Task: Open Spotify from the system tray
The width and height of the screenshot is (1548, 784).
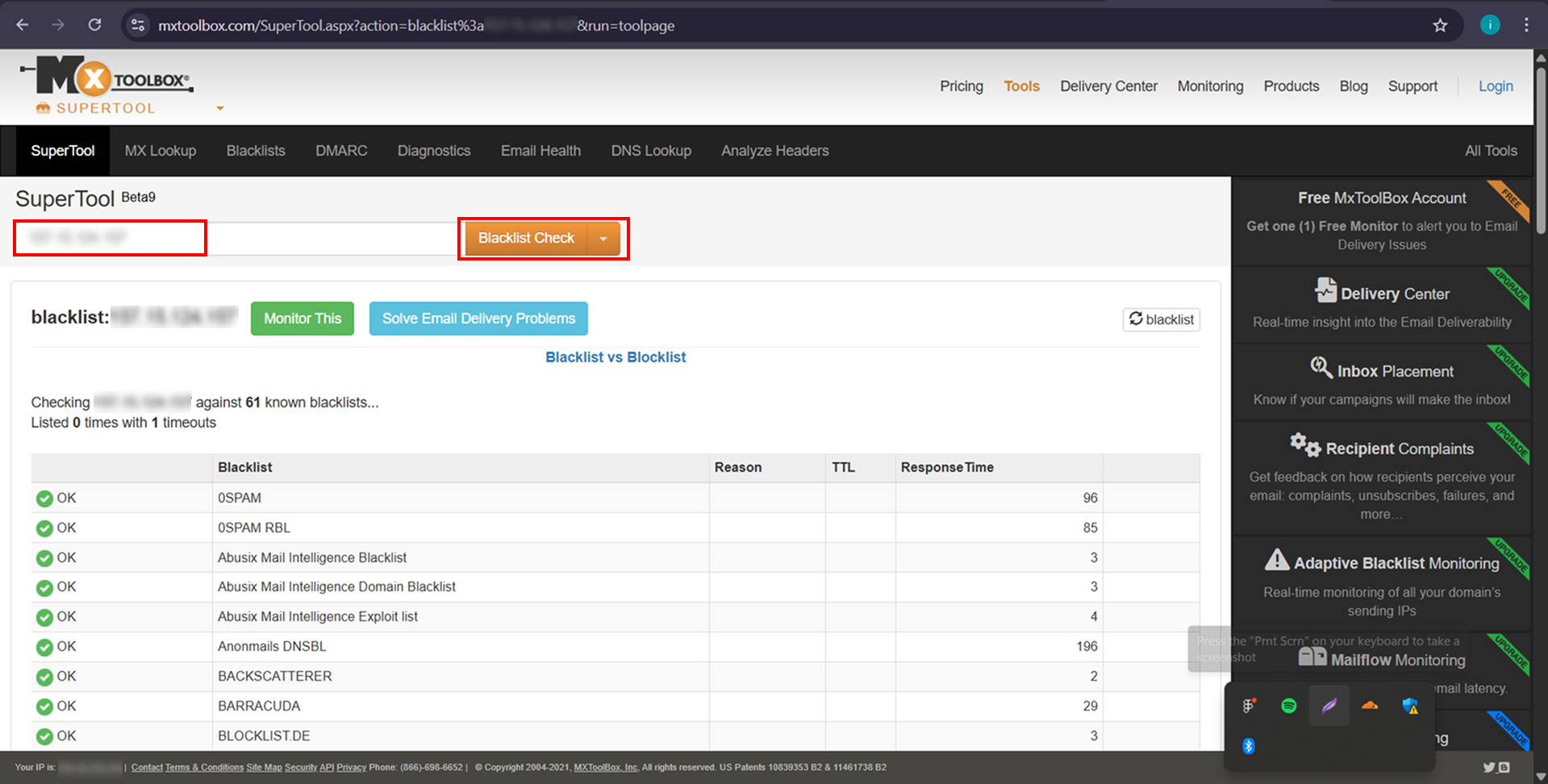Action: [1288, 706]
